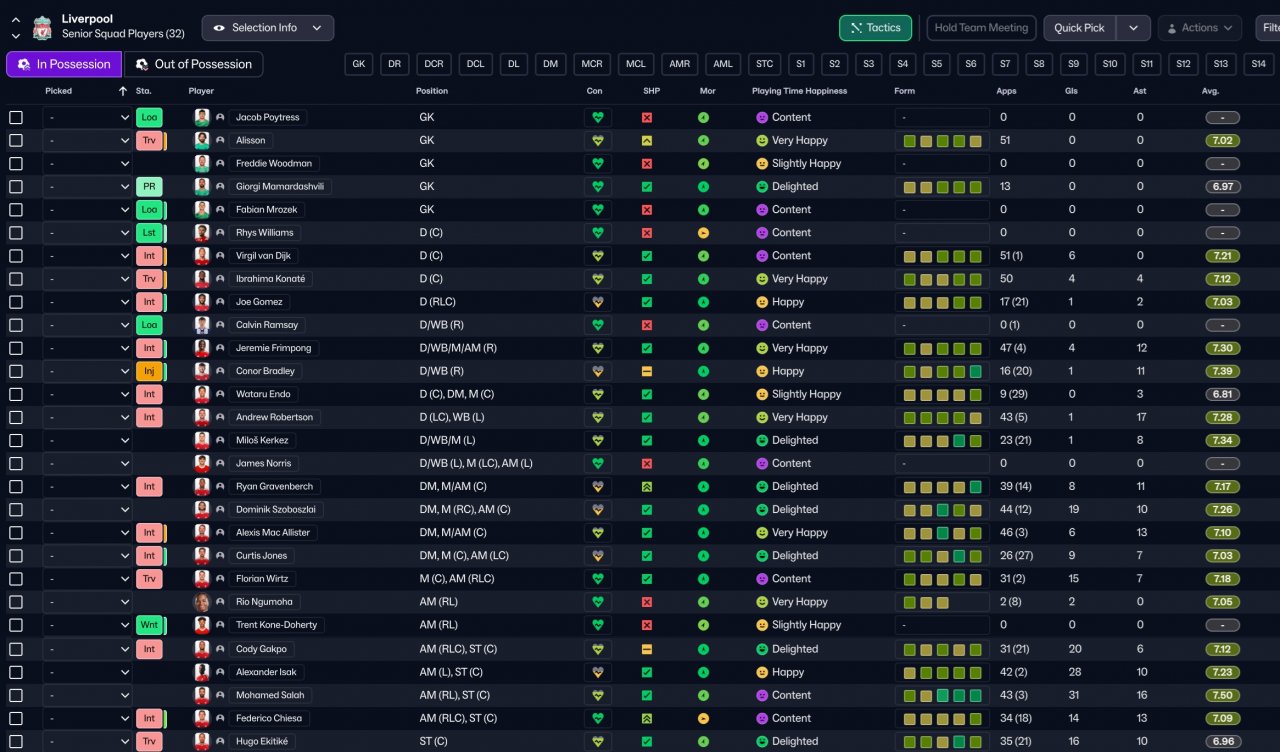1280x752 pixels.
Task: Click the Content face icon for Calvin Ramsay
Action: point(762,325)
